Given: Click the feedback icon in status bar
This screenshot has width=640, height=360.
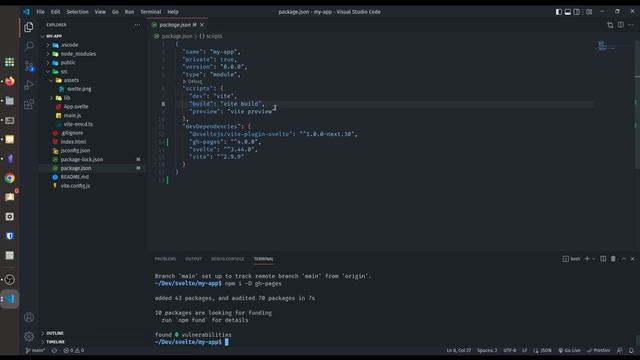Looking at the screenshot, I should (620, 350).
